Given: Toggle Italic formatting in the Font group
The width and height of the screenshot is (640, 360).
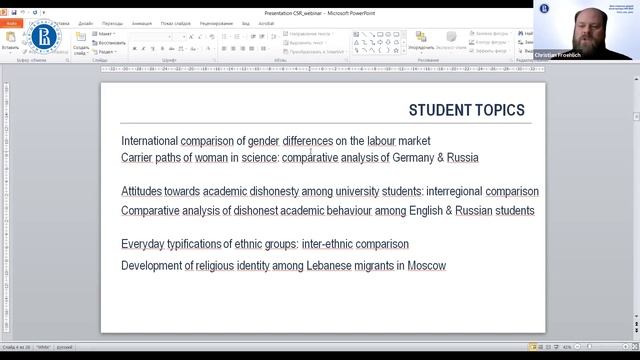Looking at the screenshot, I should [x=144, y=49].
